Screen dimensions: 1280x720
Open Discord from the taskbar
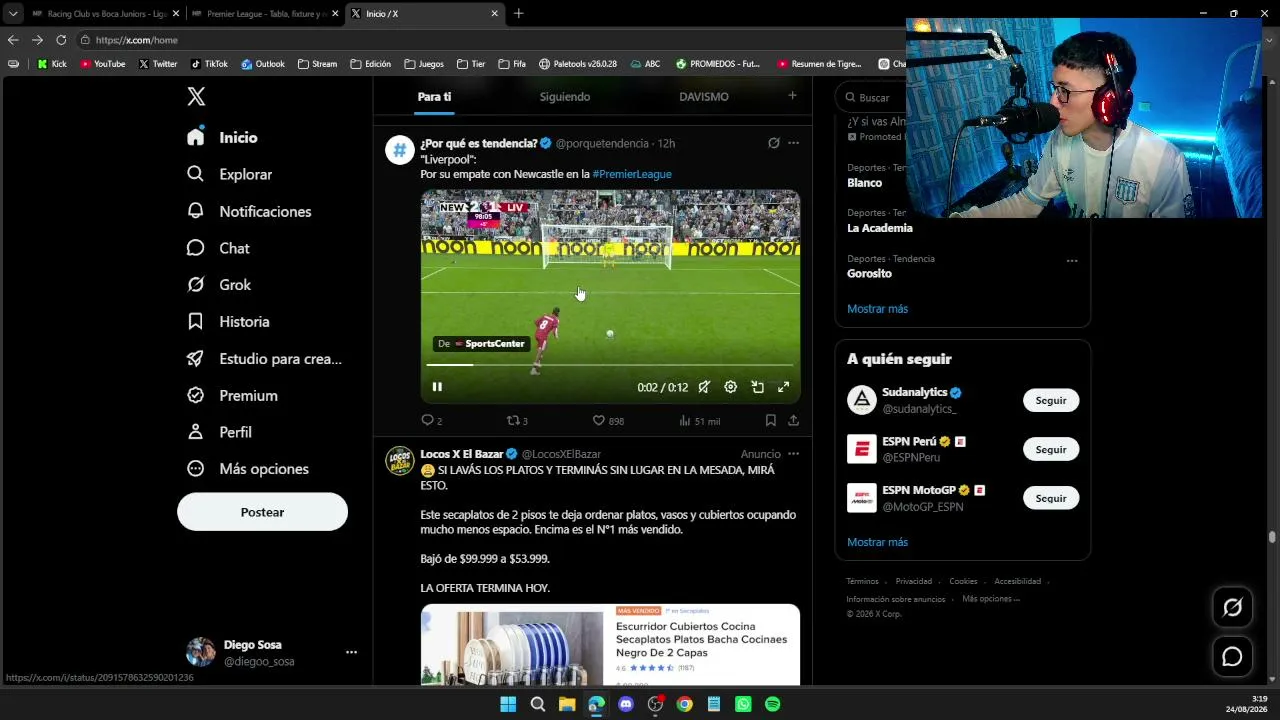point(626,704)
